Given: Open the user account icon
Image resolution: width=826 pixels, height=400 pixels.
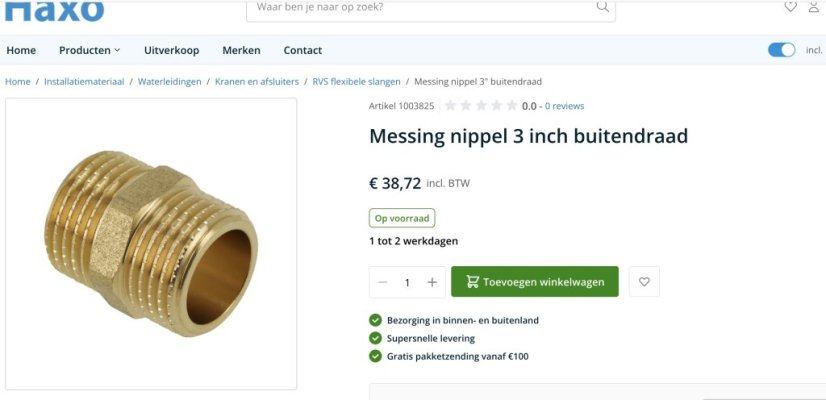Looking at the screenshot, I should pos(814,7).
